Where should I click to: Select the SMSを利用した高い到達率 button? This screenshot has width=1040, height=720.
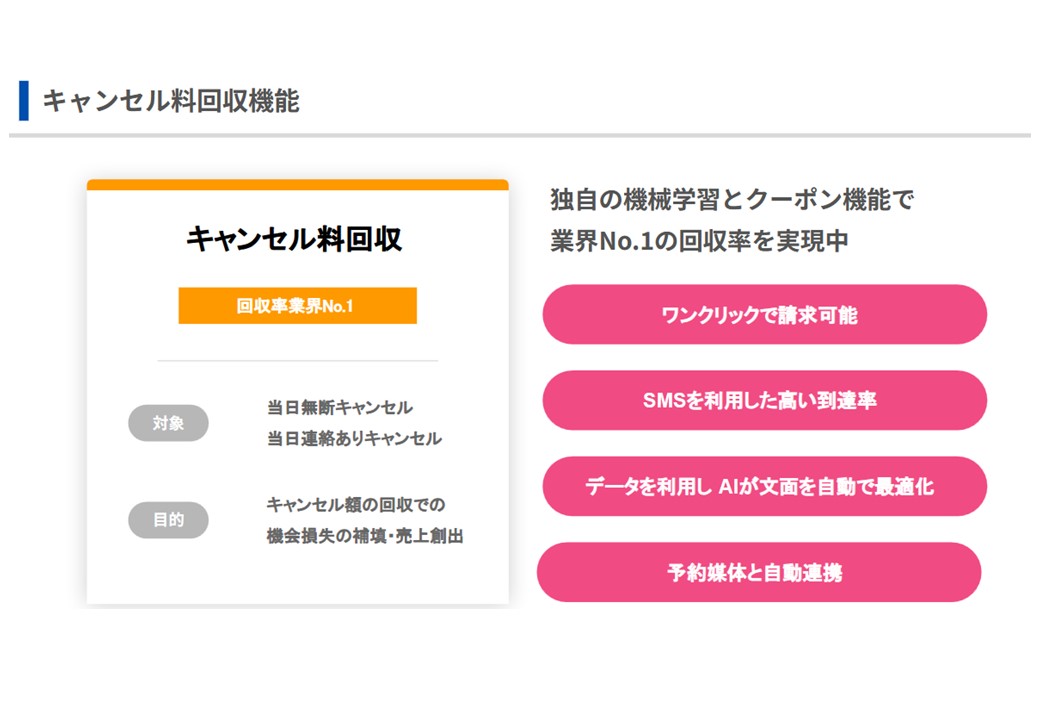click(764, 400)
